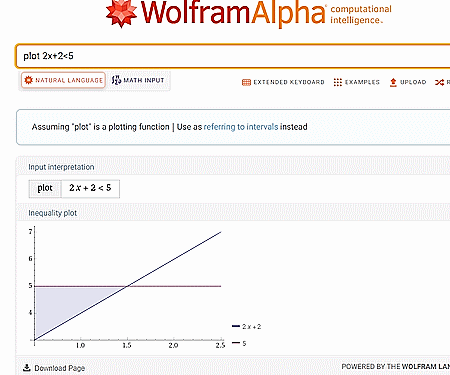
Task: Click the 'Powered by the Wolfram Language' text
Action: (396, 367)
